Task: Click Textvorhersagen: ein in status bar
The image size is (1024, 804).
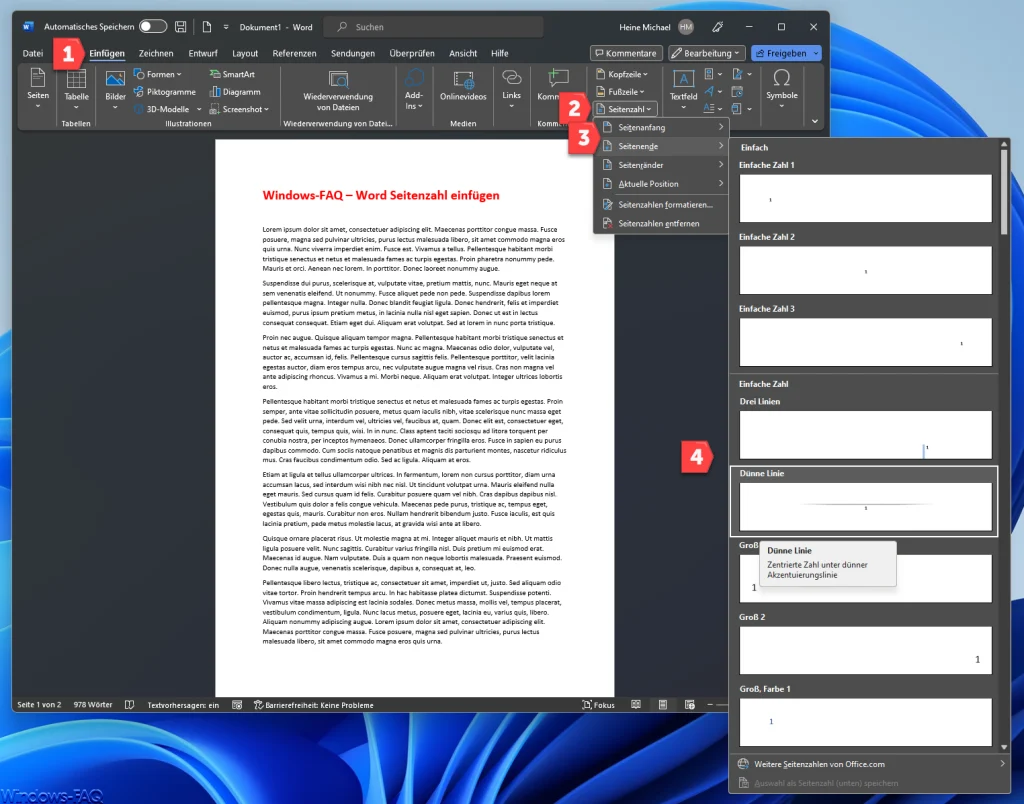Action: (x=183, y=705)
